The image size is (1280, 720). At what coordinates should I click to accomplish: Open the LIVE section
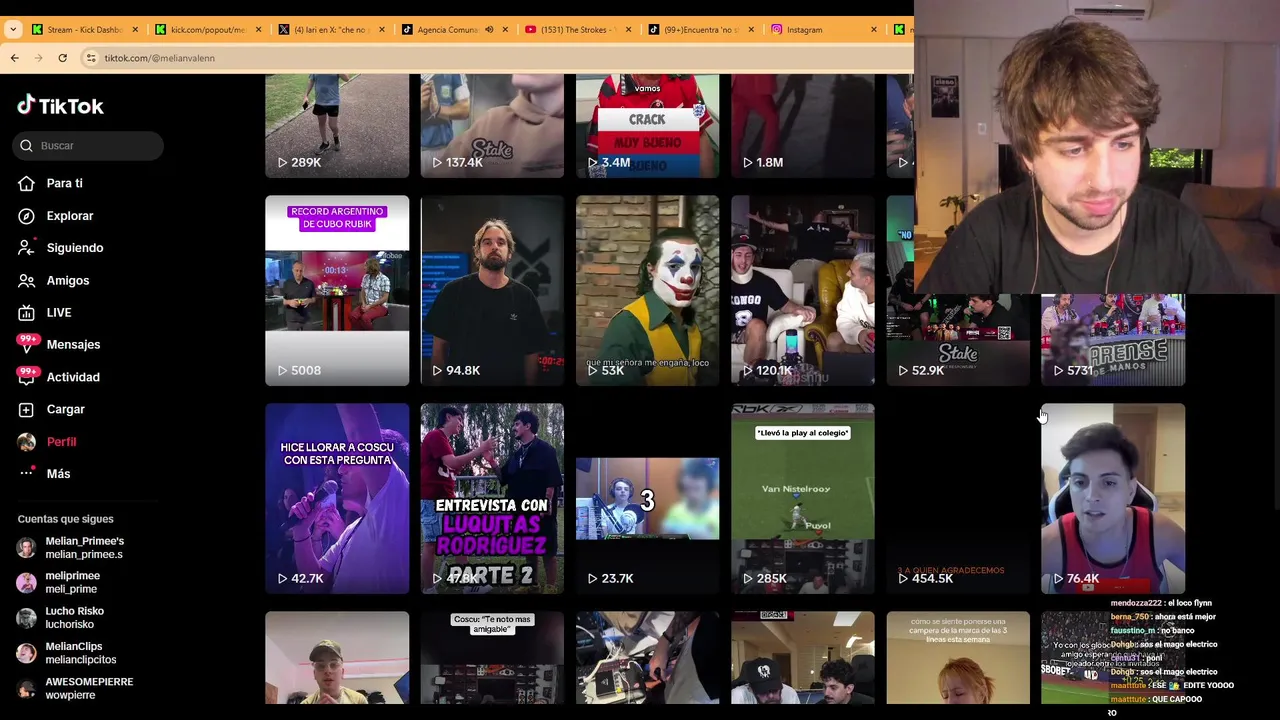pyautogui.click(x=58, y=313)
